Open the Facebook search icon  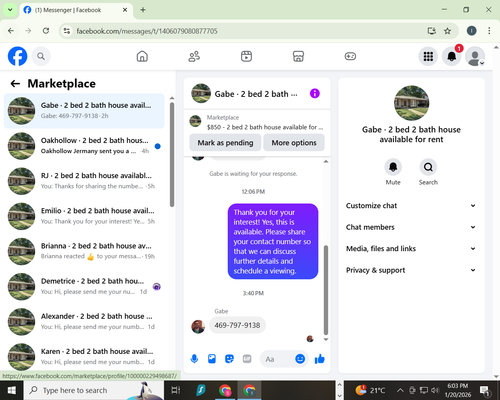(x=41, y=56)
